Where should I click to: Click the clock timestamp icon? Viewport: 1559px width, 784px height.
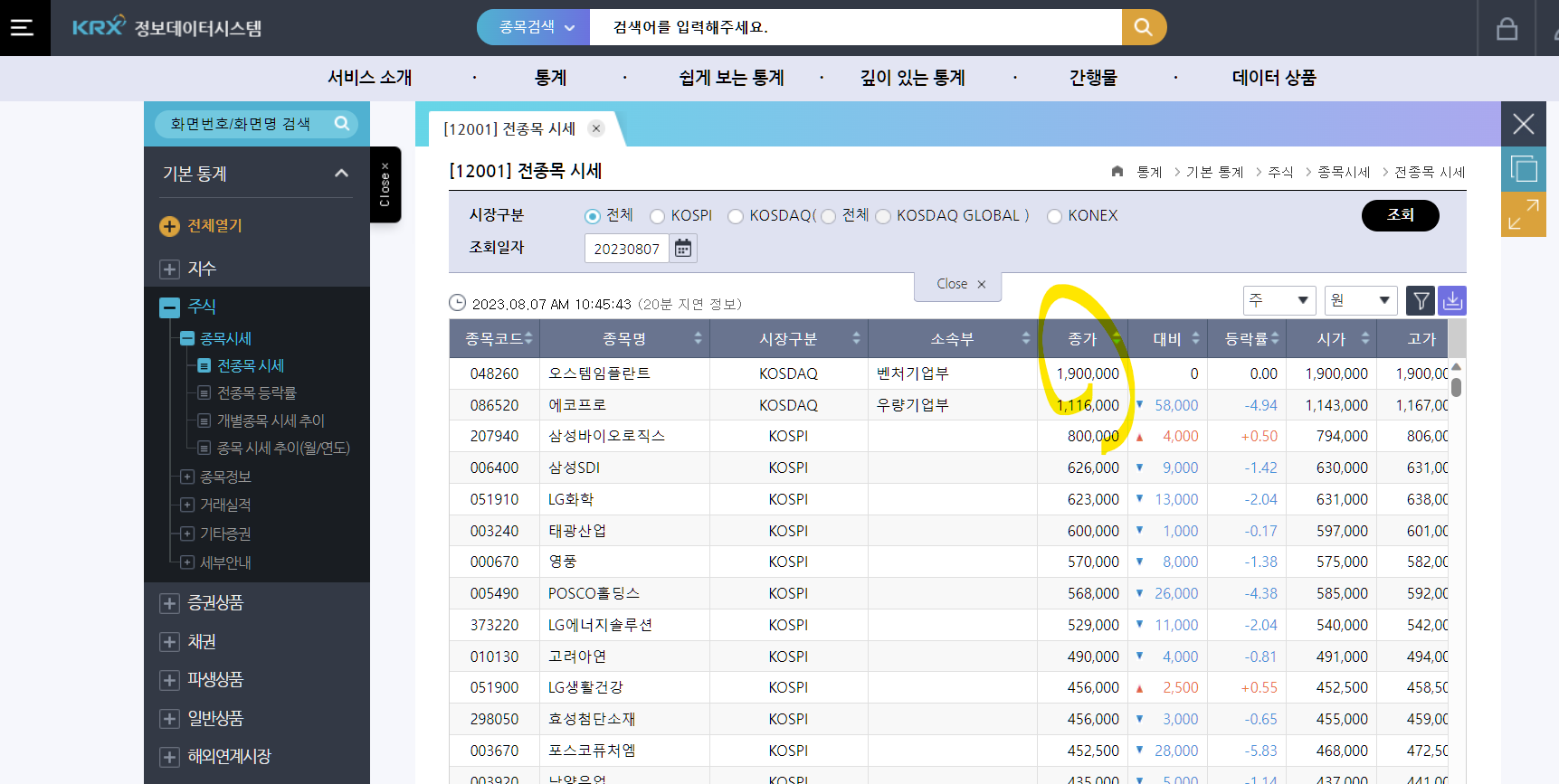pyautogui.click(x=458, y=303)
